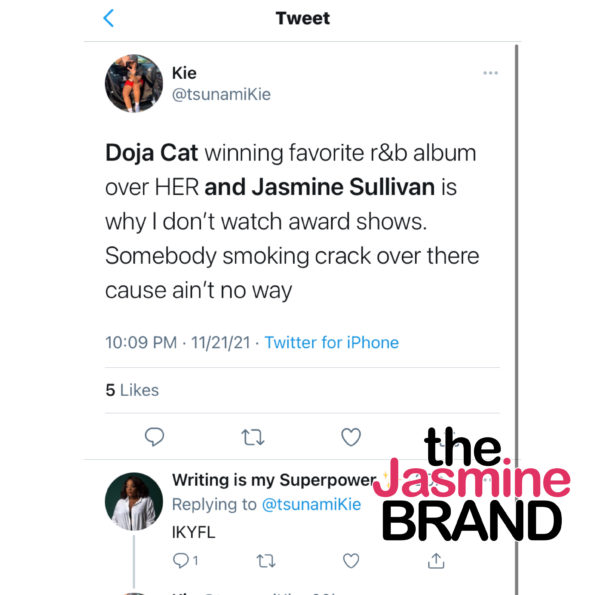Screen dimensions: 595x595
Task: Retweet Kie's Doja Cat tweet
Action: click(x=253, y=437)
